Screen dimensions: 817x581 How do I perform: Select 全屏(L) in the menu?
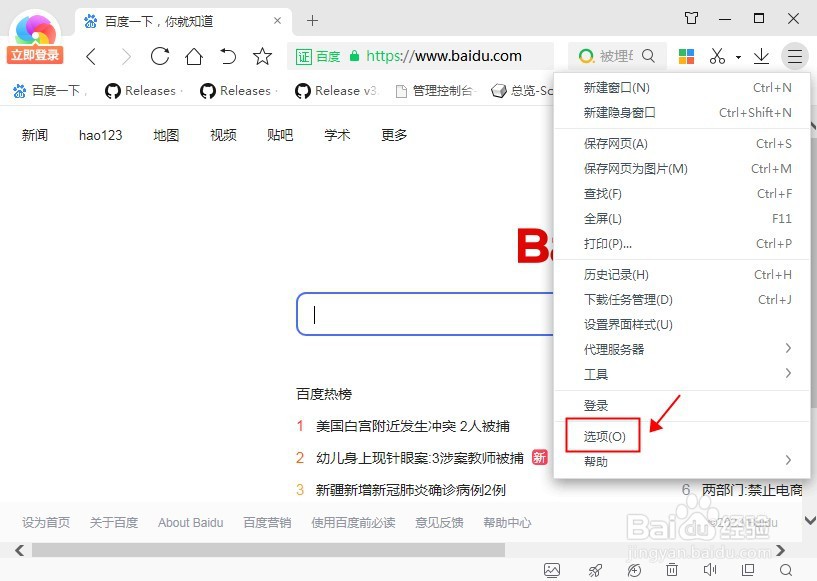682,218
